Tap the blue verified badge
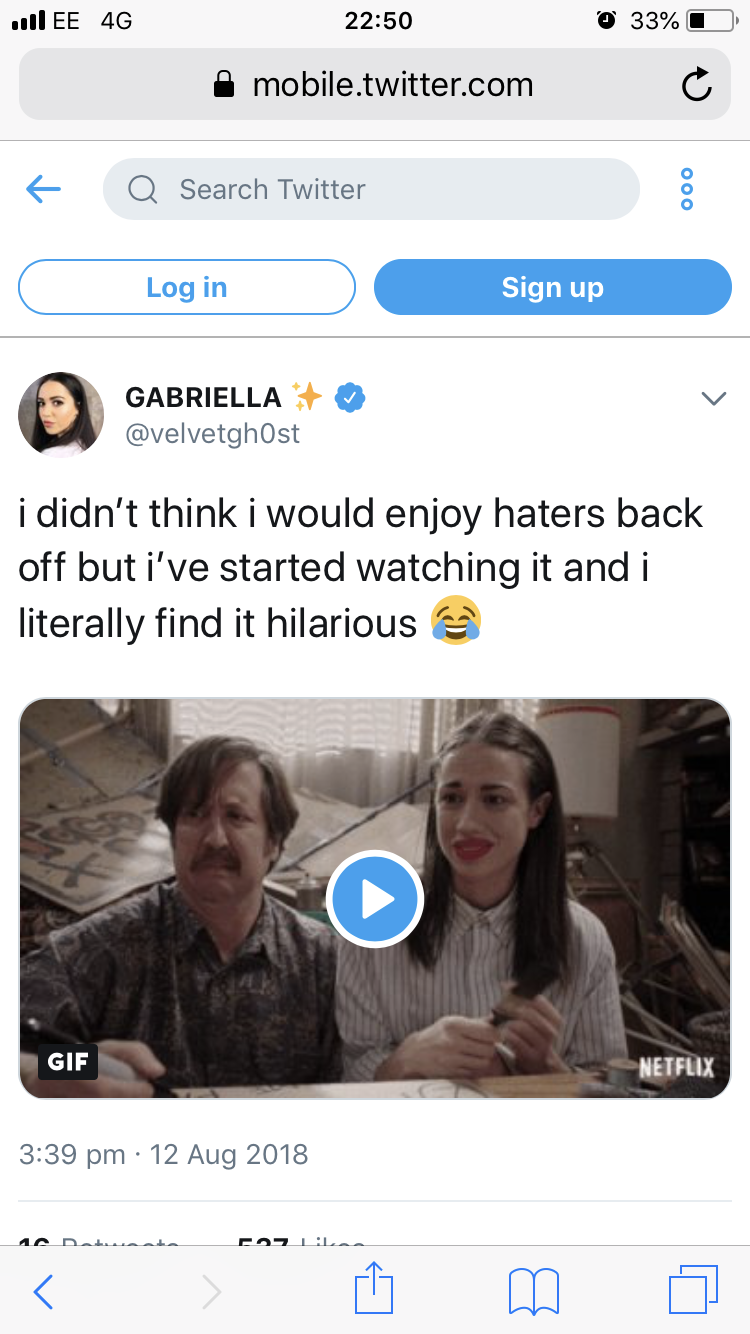This screenshot has height=1334, width=750. point(349,397)
